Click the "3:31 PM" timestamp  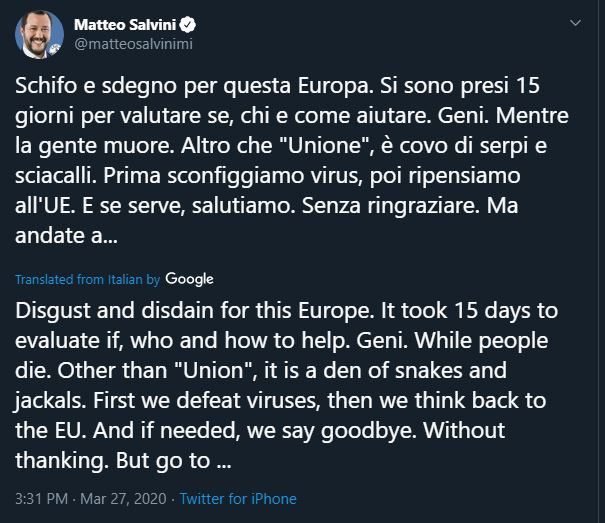41,498
